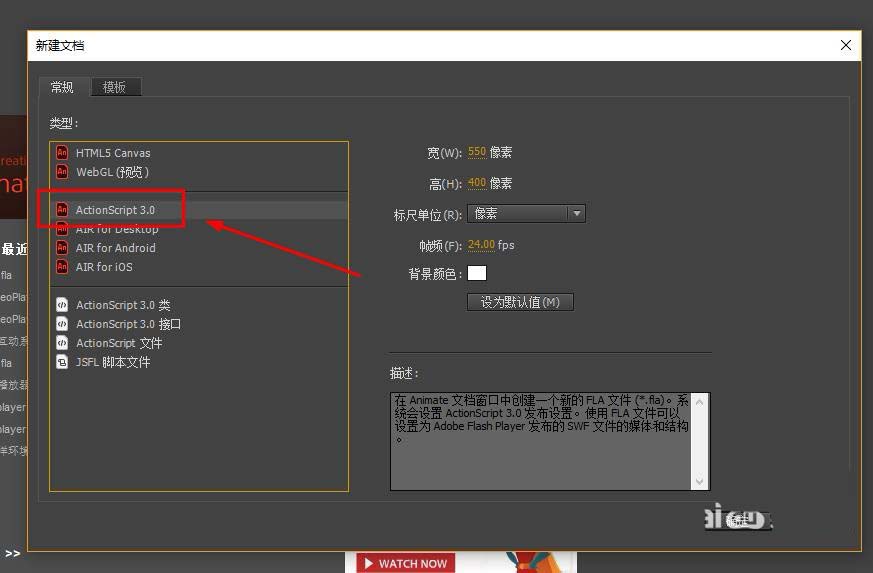Click the ActionScript 3.0 类 file icon
Screen dimensions: 873x573
(62, 305)
